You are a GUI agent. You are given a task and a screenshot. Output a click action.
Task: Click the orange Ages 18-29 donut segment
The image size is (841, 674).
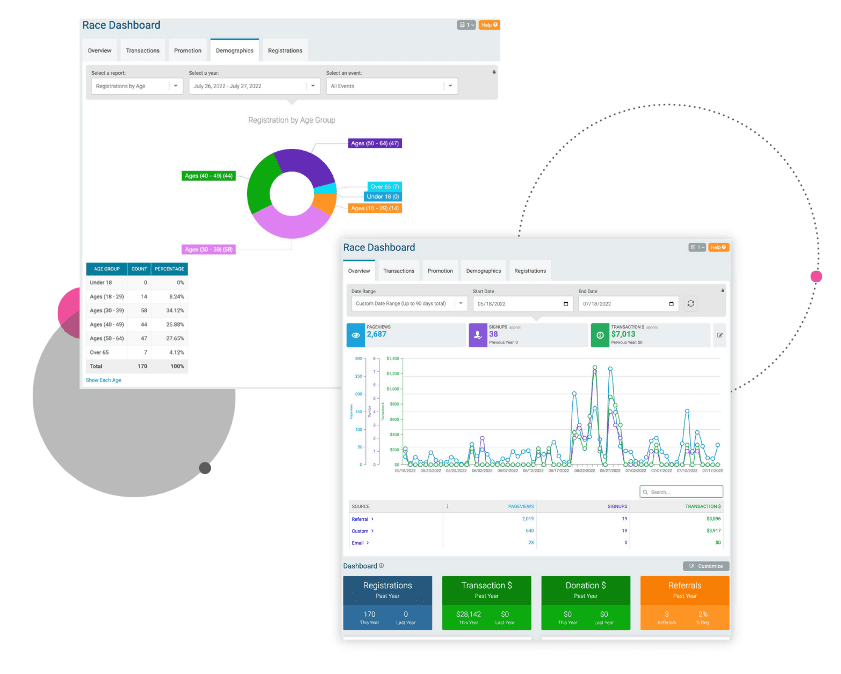[325, 203]
